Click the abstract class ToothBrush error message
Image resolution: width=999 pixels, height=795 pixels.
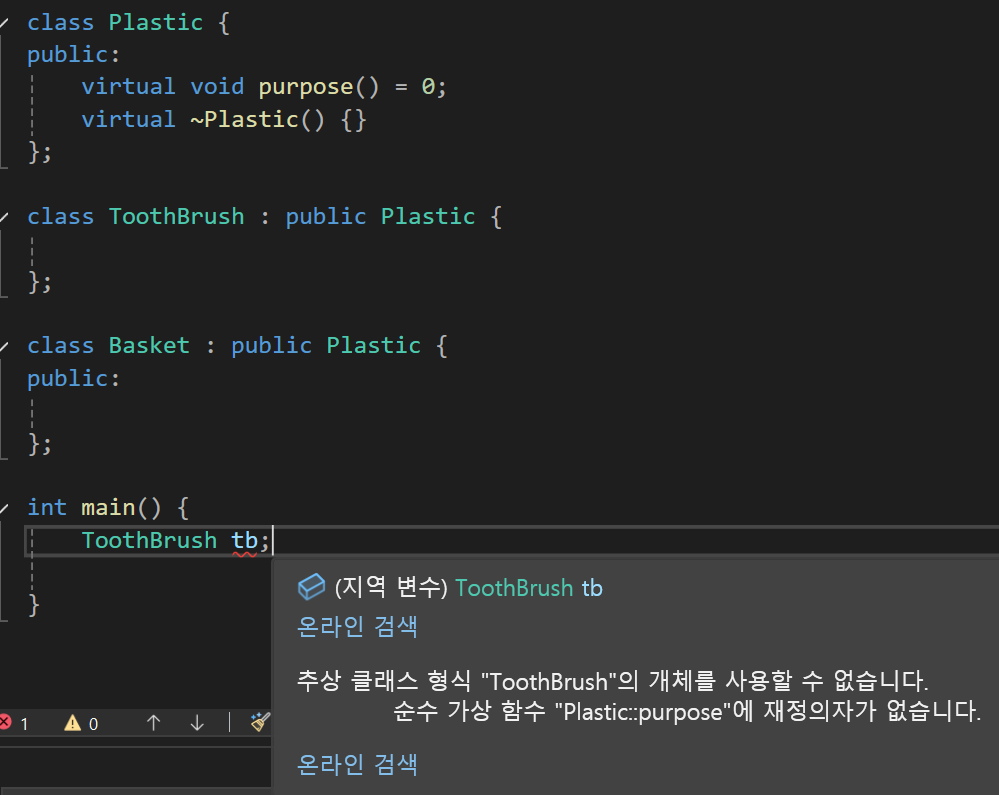tap(612, 681)
